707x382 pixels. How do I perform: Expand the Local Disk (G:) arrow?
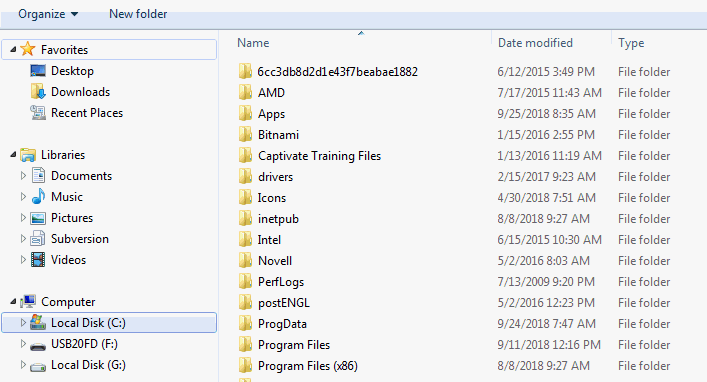pyautogui.click(x=23, y=364)
